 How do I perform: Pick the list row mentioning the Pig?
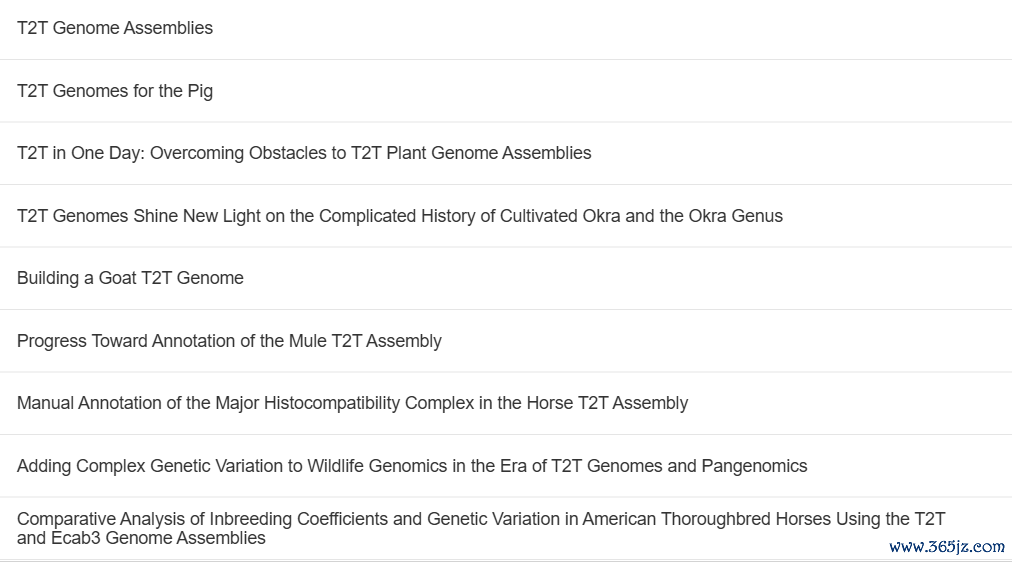[506, 91]
